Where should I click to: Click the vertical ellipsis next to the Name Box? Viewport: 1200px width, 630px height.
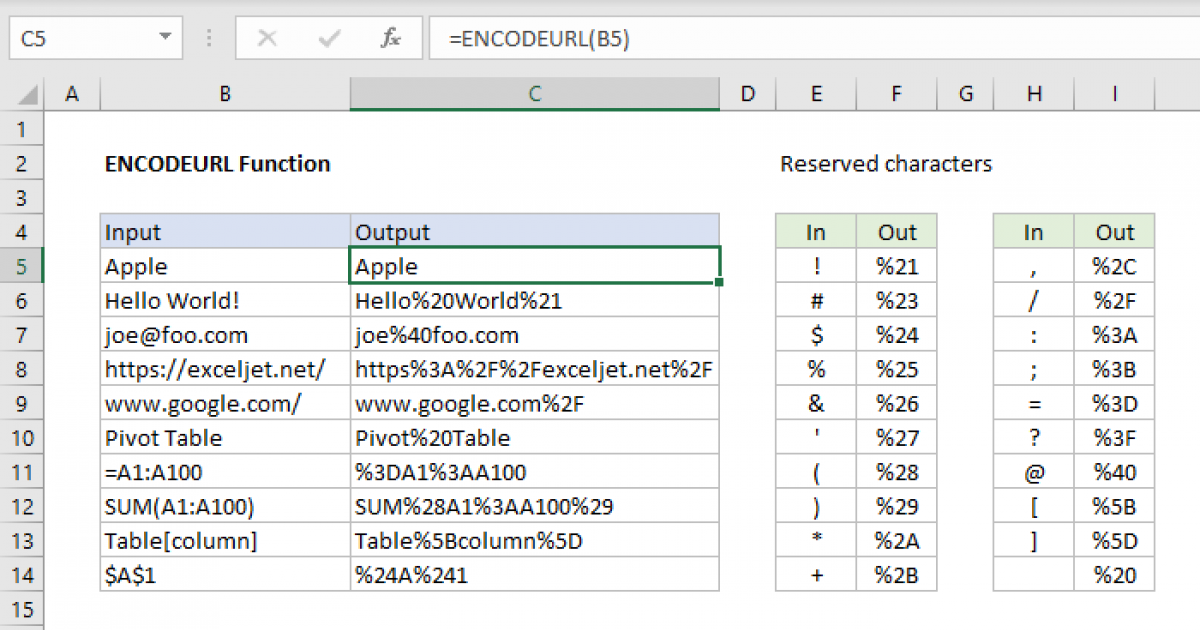[x=208, y=38]
